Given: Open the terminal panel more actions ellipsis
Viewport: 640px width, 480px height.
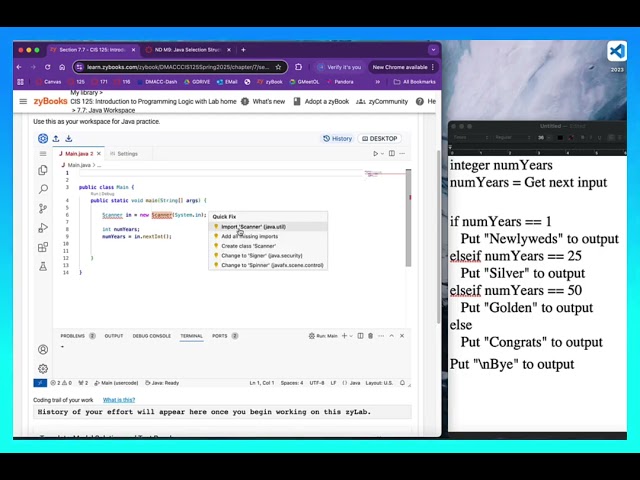Looking at the screenshot, I should point(381,336).
